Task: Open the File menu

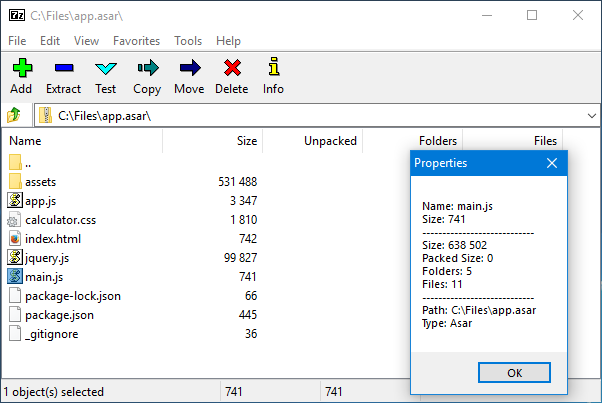Action: click(17, 41)
